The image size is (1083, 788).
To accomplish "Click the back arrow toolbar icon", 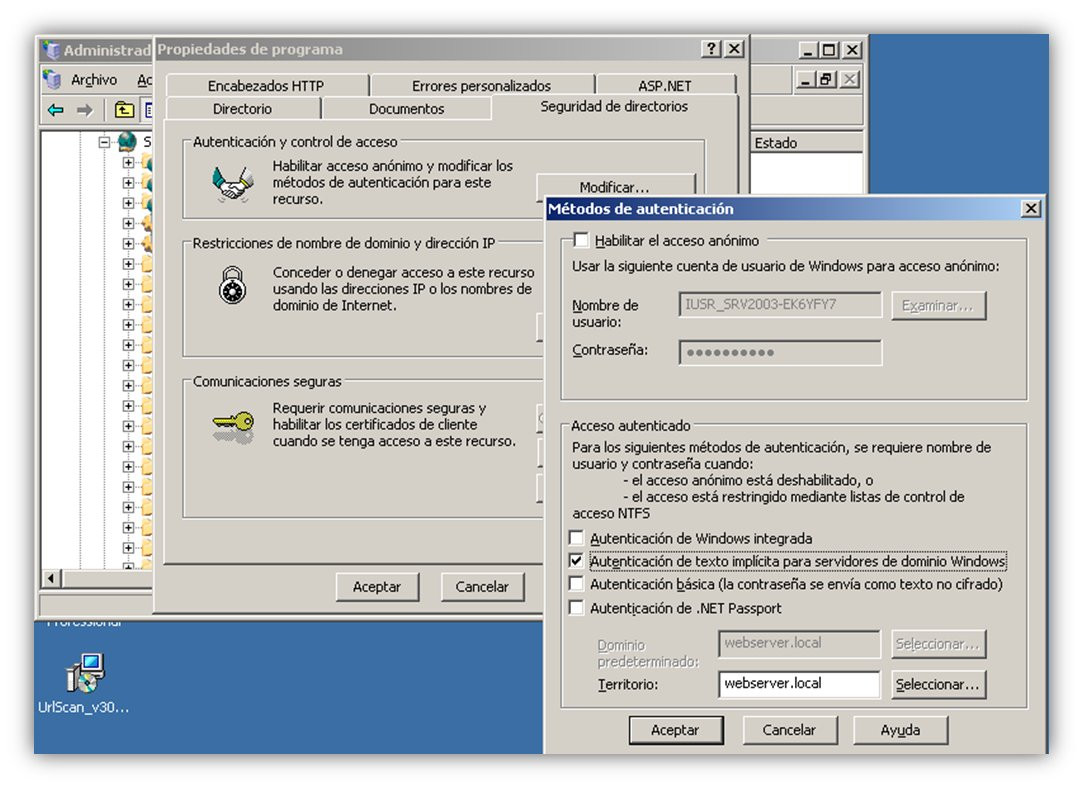I will point(56,110).
